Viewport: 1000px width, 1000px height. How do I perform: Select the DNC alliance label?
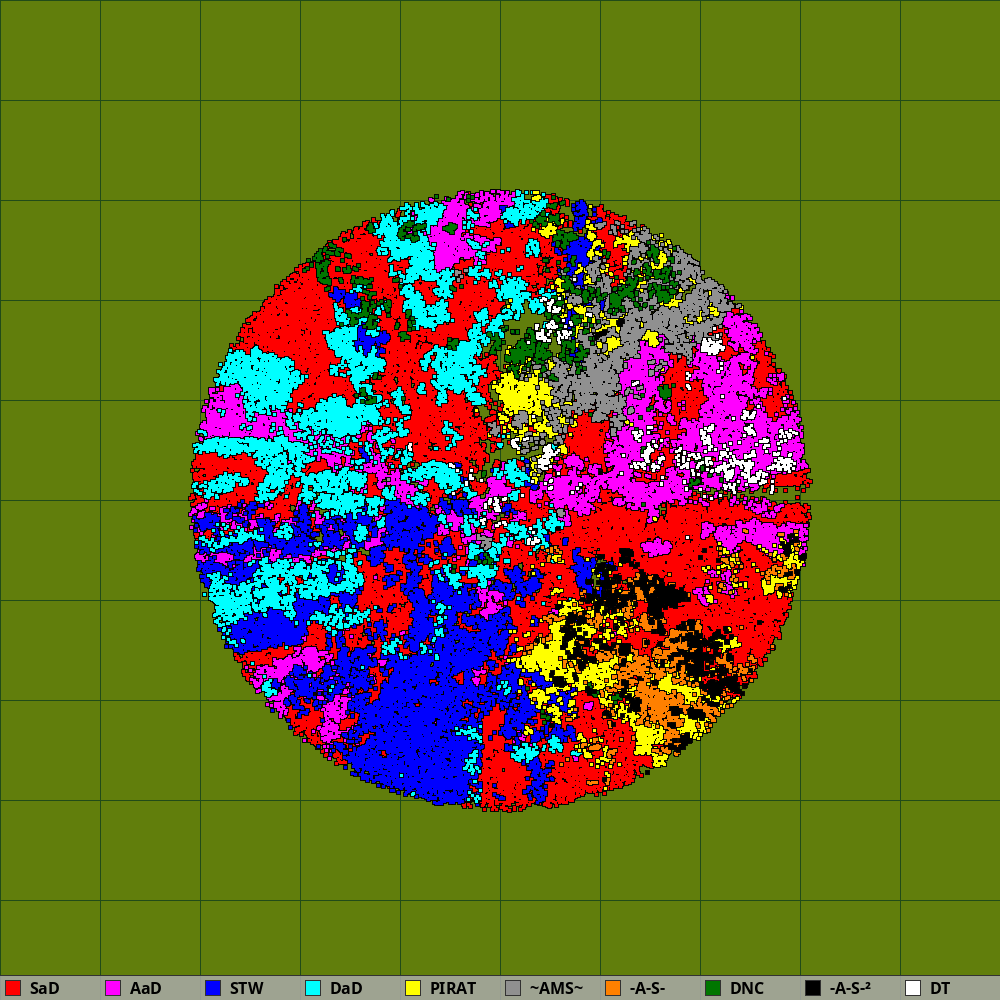747,988
